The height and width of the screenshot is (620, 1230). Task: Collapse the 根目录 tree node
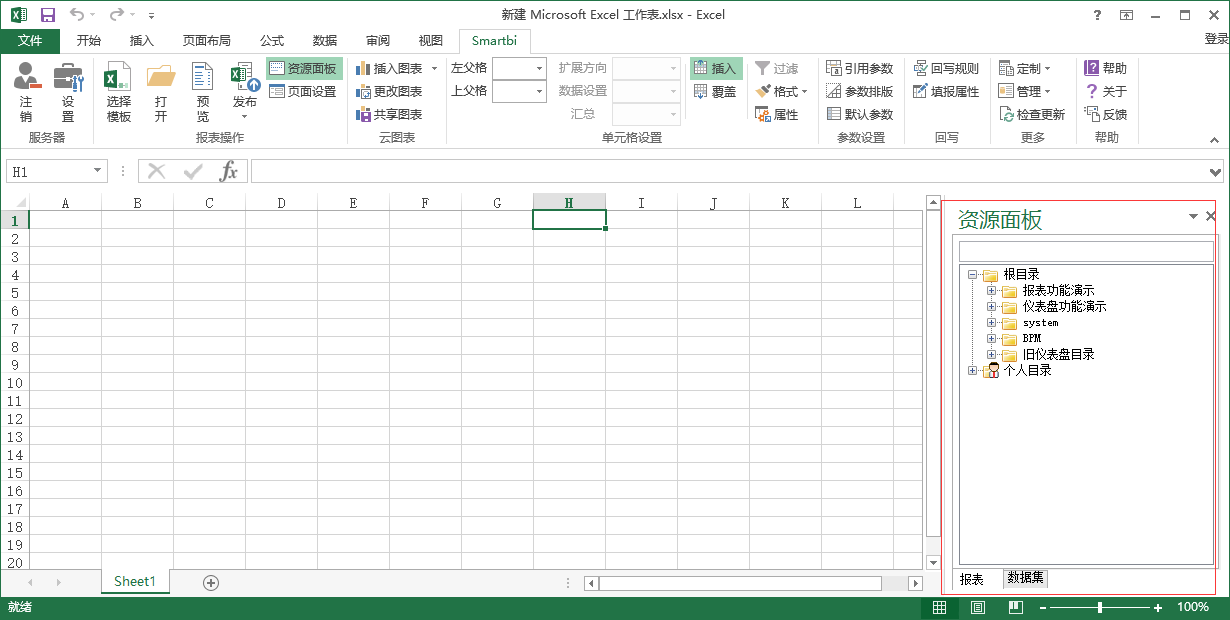(972, 274)
